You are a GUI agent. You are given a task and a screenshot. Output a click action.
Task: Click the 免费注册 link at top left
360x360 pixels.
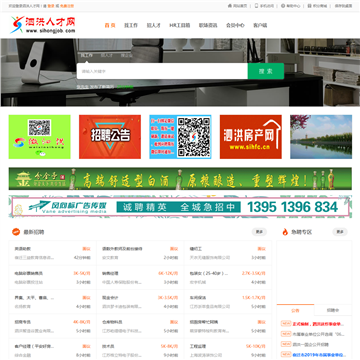67,6
